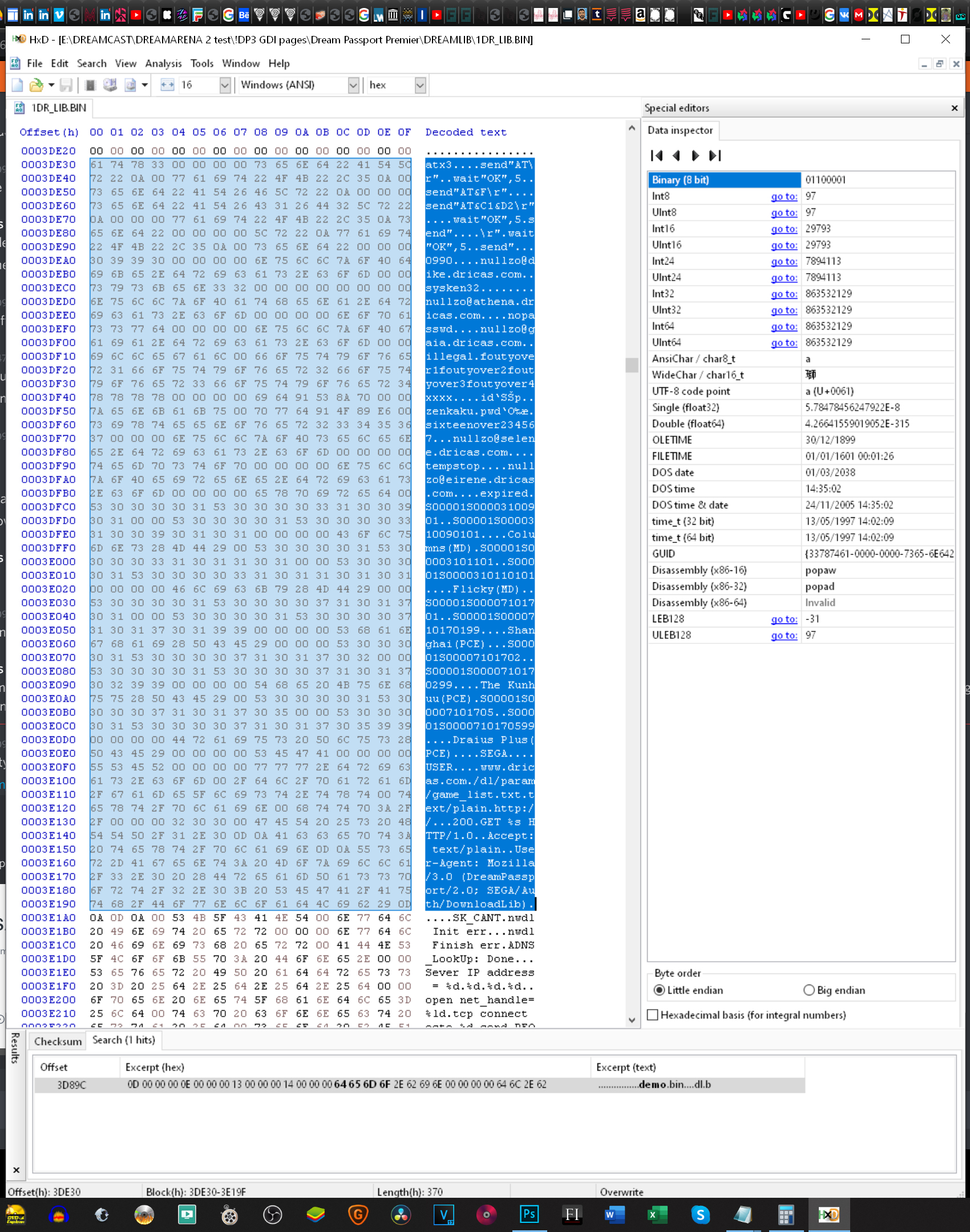Click the hex view vertical scrollbar thumb

pos(632,365)
